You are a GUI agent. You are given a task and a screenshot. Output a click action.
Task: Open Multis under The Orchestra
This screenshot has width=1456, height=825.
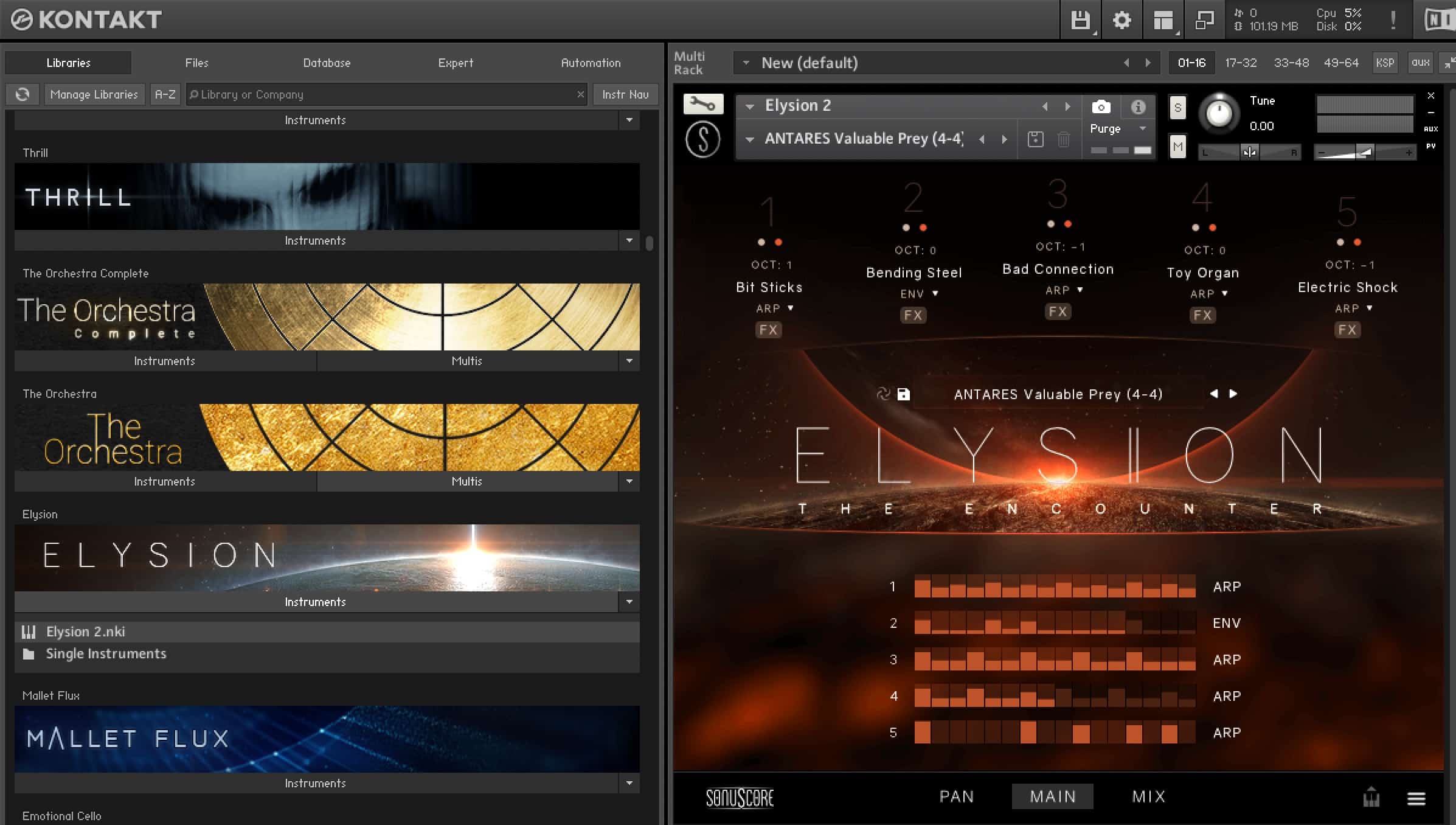coord(466,481)
